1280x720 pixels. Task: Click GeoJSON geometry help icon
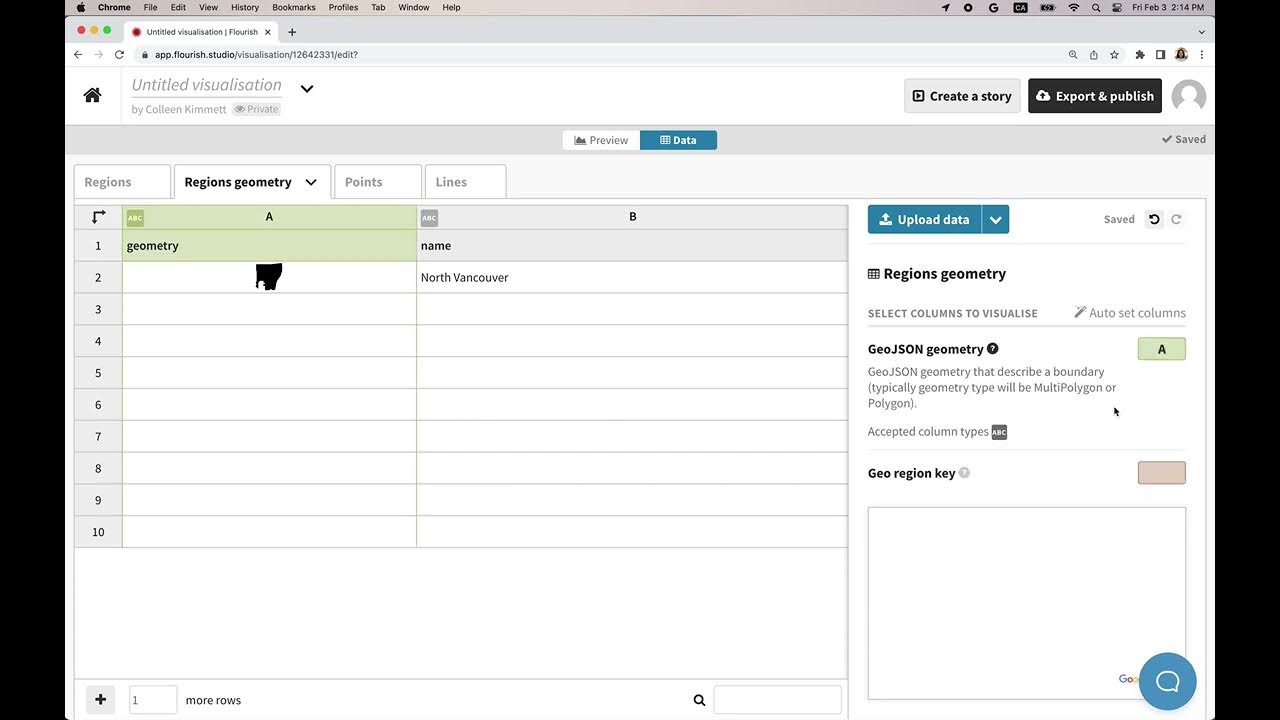point(992,349)
